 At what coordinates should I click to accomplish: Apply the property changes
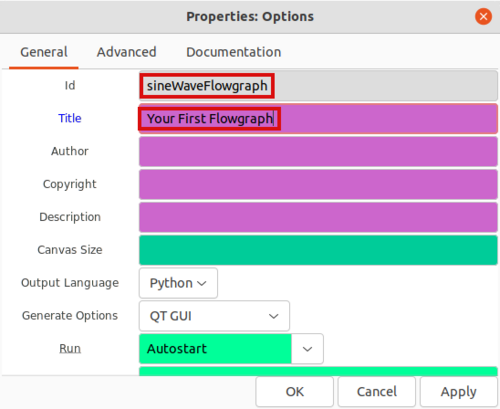tap(459, 392)
